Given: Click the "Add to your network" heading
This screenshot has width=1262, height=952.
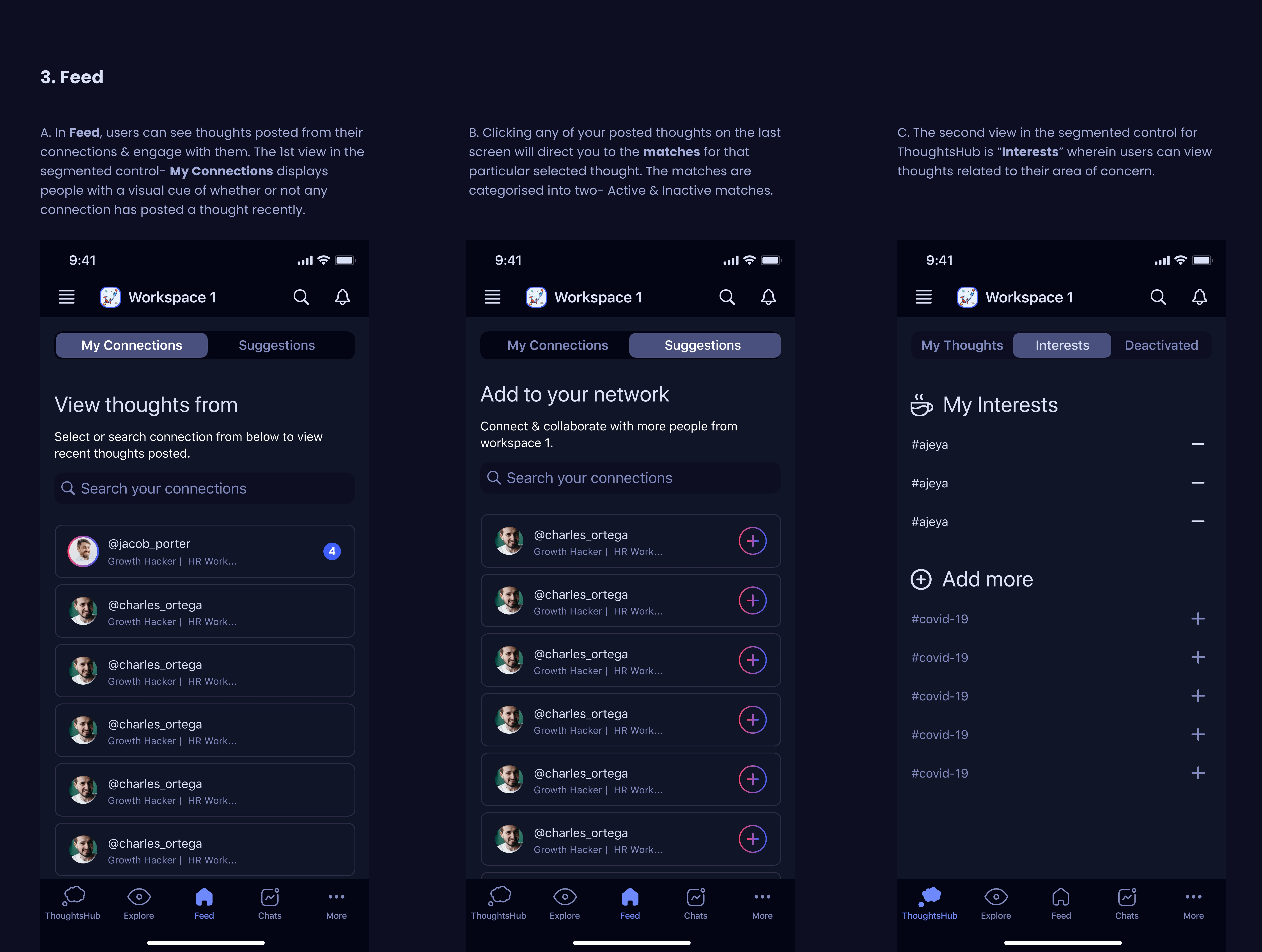Looking at the screenshot, I should pyautogui.click(x=574, y=394).
